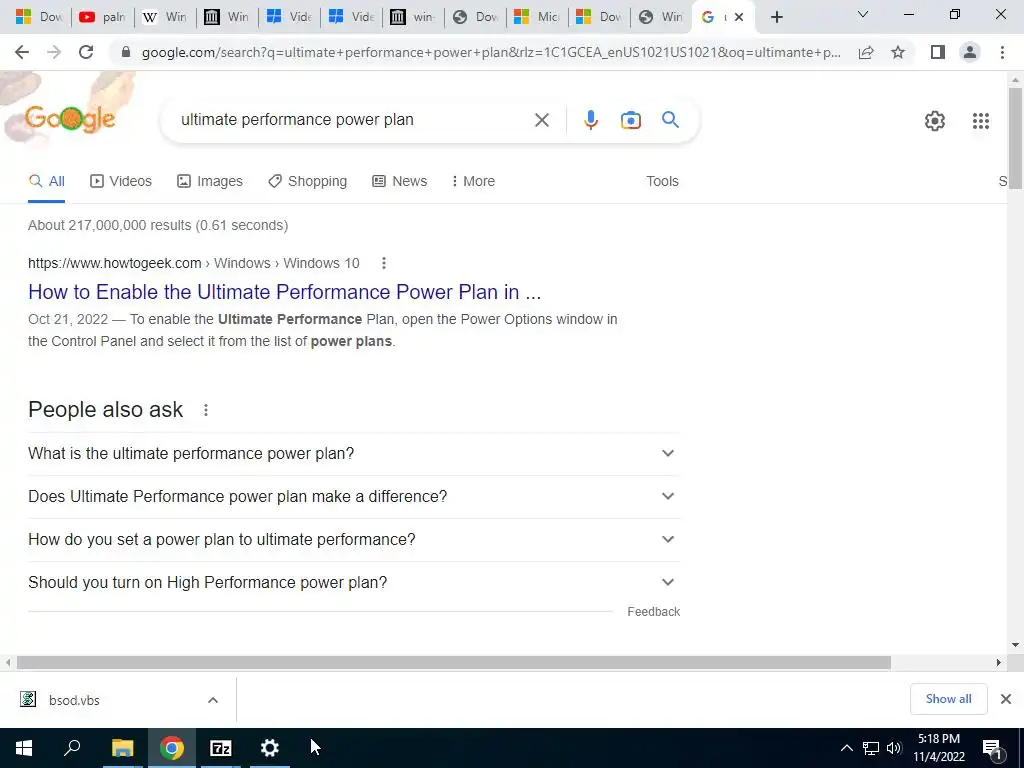The height and width of the screenshot is (768, 1024).
Task: Switch to Images results
Action: (210, 182)
